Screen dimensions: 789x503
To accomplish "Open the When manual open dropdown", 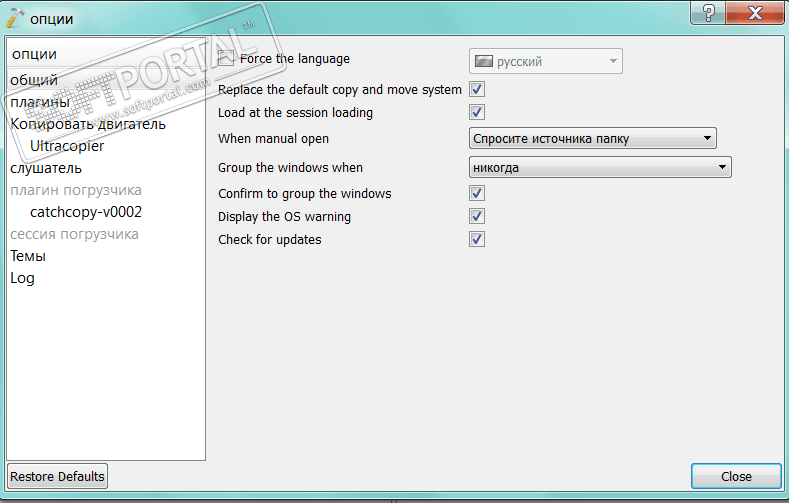I will click(593, 138).
